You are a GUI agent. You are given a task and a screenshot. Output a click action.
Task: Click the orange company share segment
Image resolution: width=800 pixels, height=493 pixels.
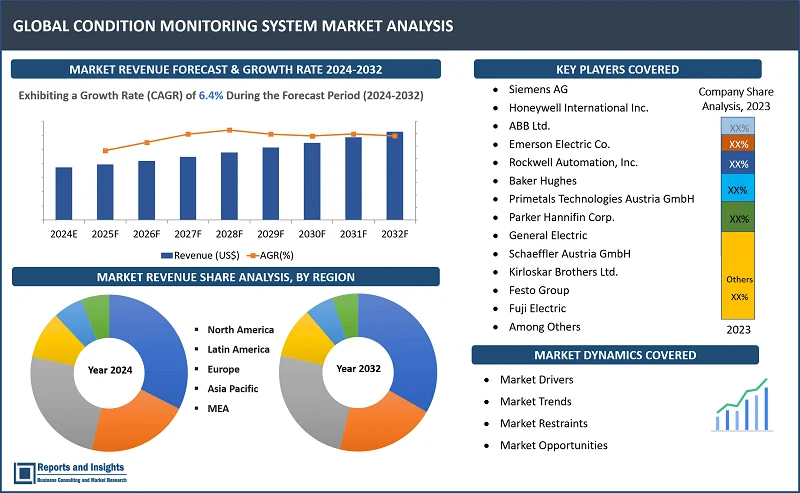(x=738, y=143)
